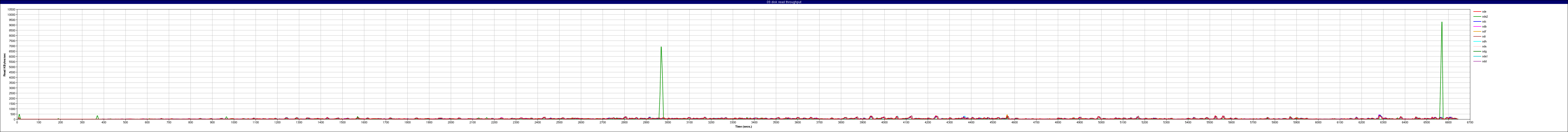
Task: Select the sda1 legend label
Action: (x=1485, y=56)
